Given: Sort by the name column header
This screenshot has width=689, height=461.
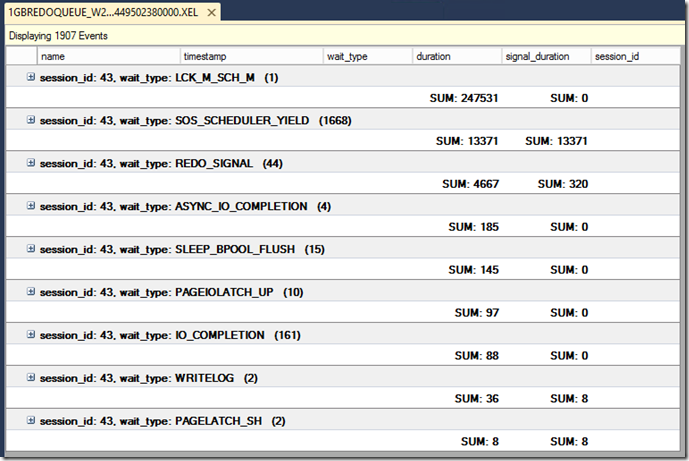Looking at the screenshot, I should point(109,56).
